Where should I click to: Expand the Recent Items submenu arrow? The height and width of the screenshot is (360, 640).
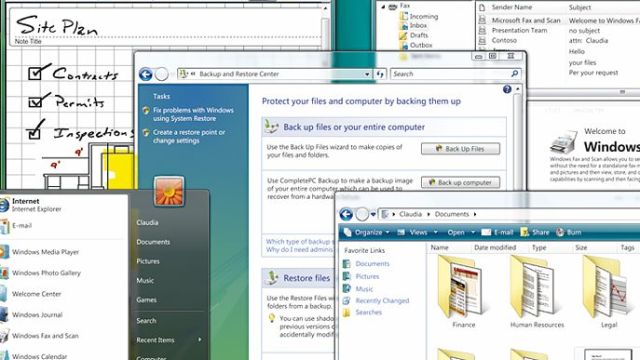pos(200,340)
